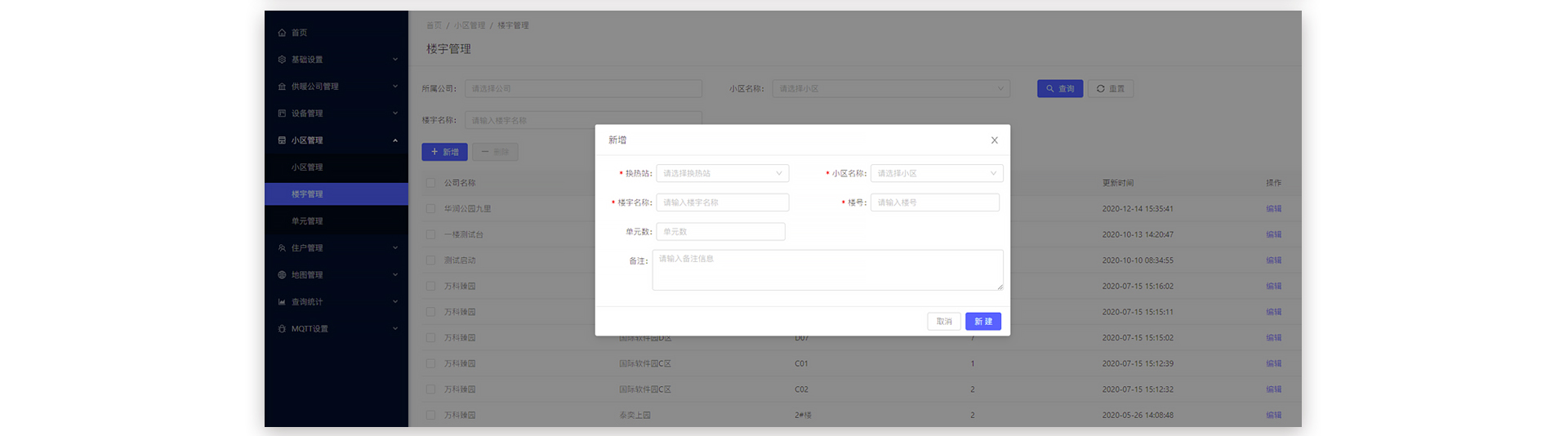
Task: Click the 取消 button in the dialog
Action: pyautogui.click(x=943, y=322)
